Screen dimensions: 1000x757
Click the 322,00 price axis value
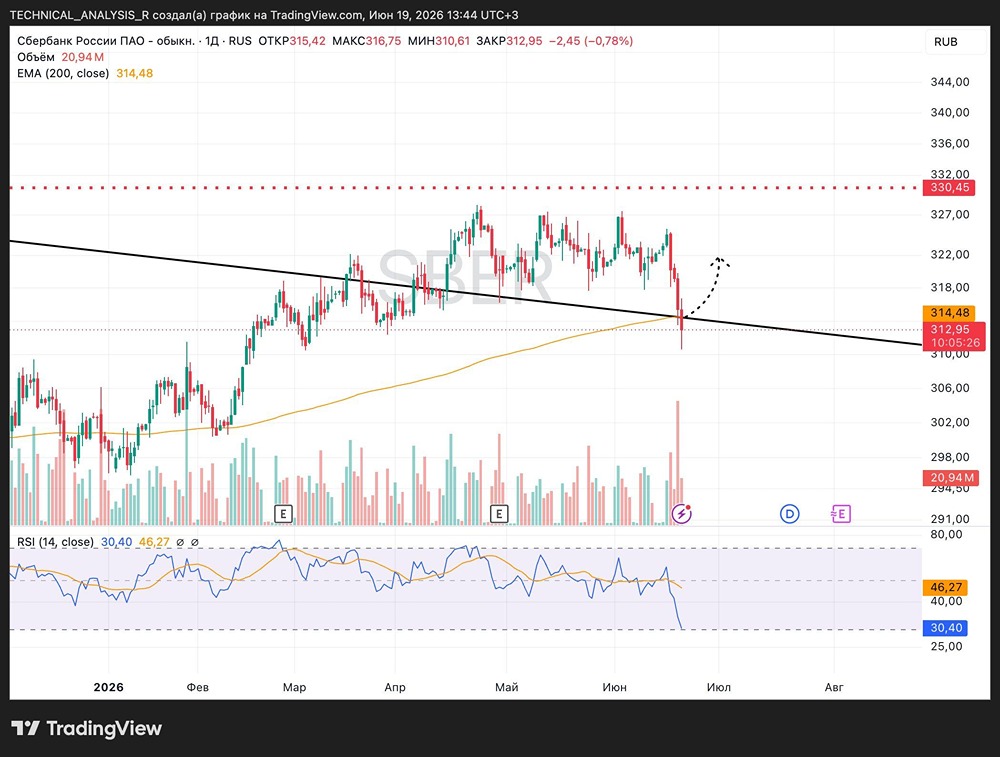pos(950,254)
